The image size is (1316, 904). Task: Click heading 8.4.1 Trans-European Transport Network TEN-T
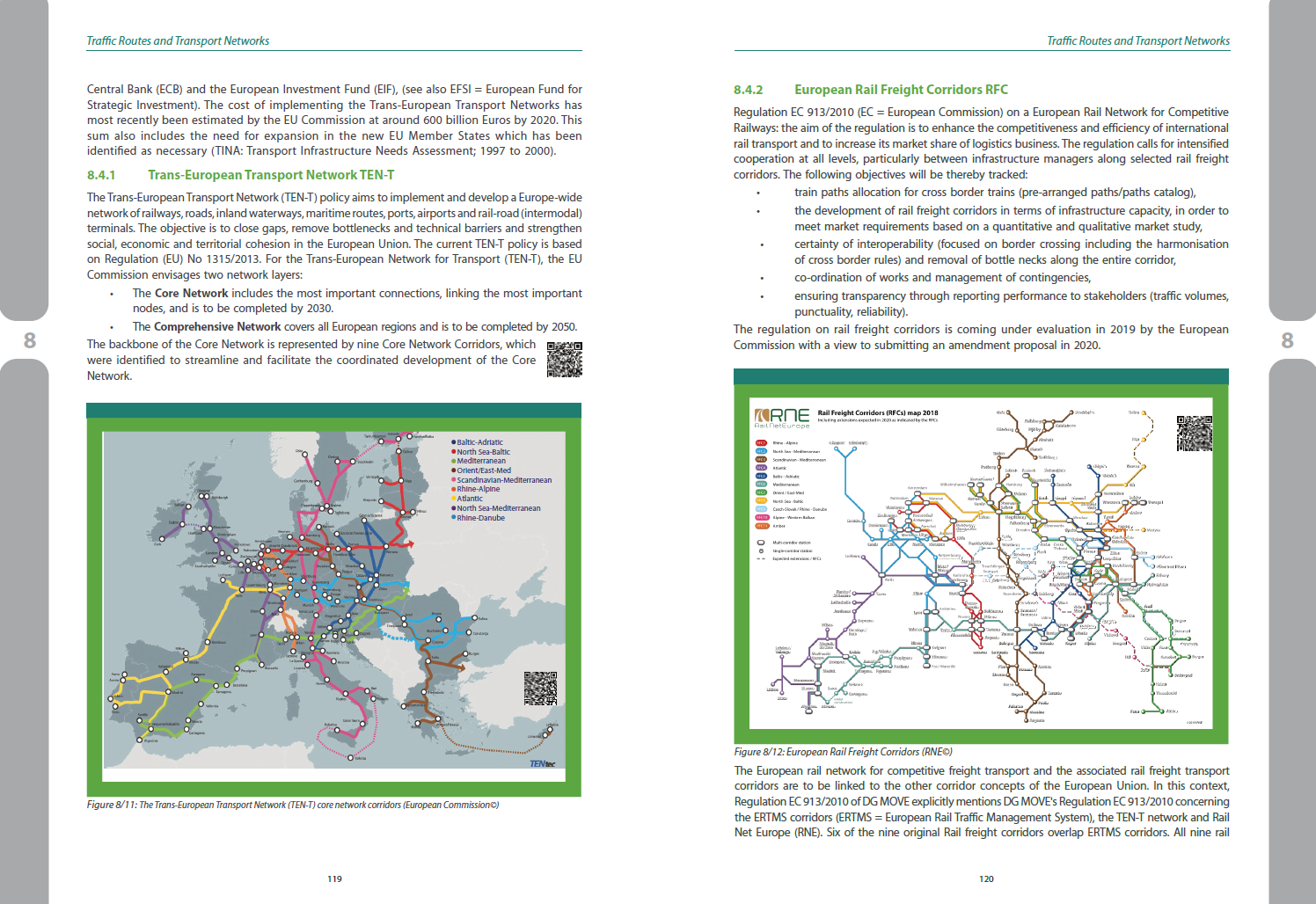[x=240, y=175]
